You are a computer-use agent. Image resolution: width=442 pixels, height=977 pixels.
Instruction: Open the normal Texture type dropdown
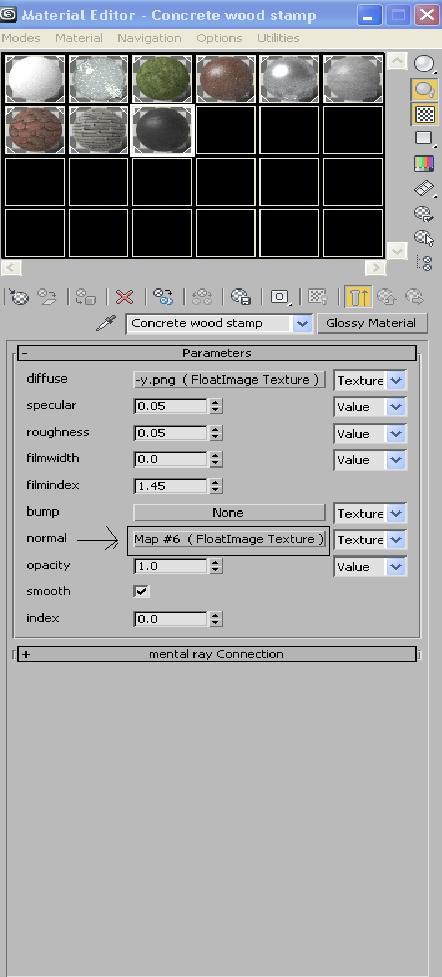[x=396, y=540]
